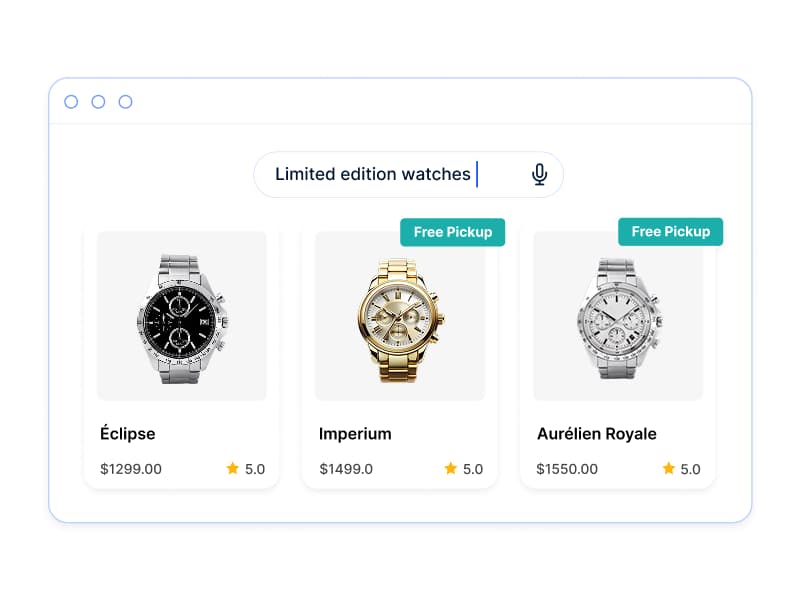Open the Éclipse black dial watch image

182,316
